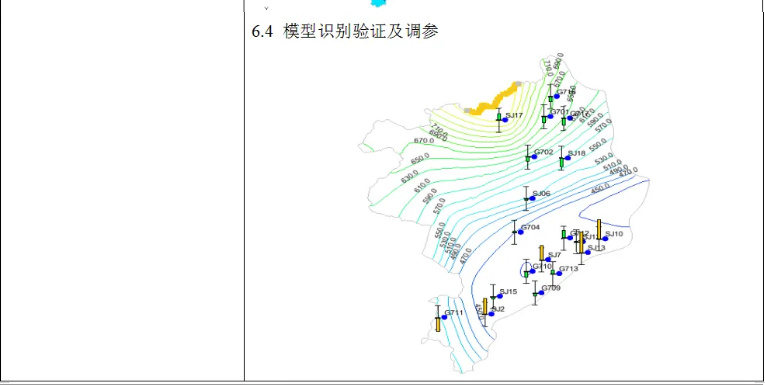The width and height of the screenshot is (765, 385).
Task: Click the 650.0 contour label
Action: point(420,158)
